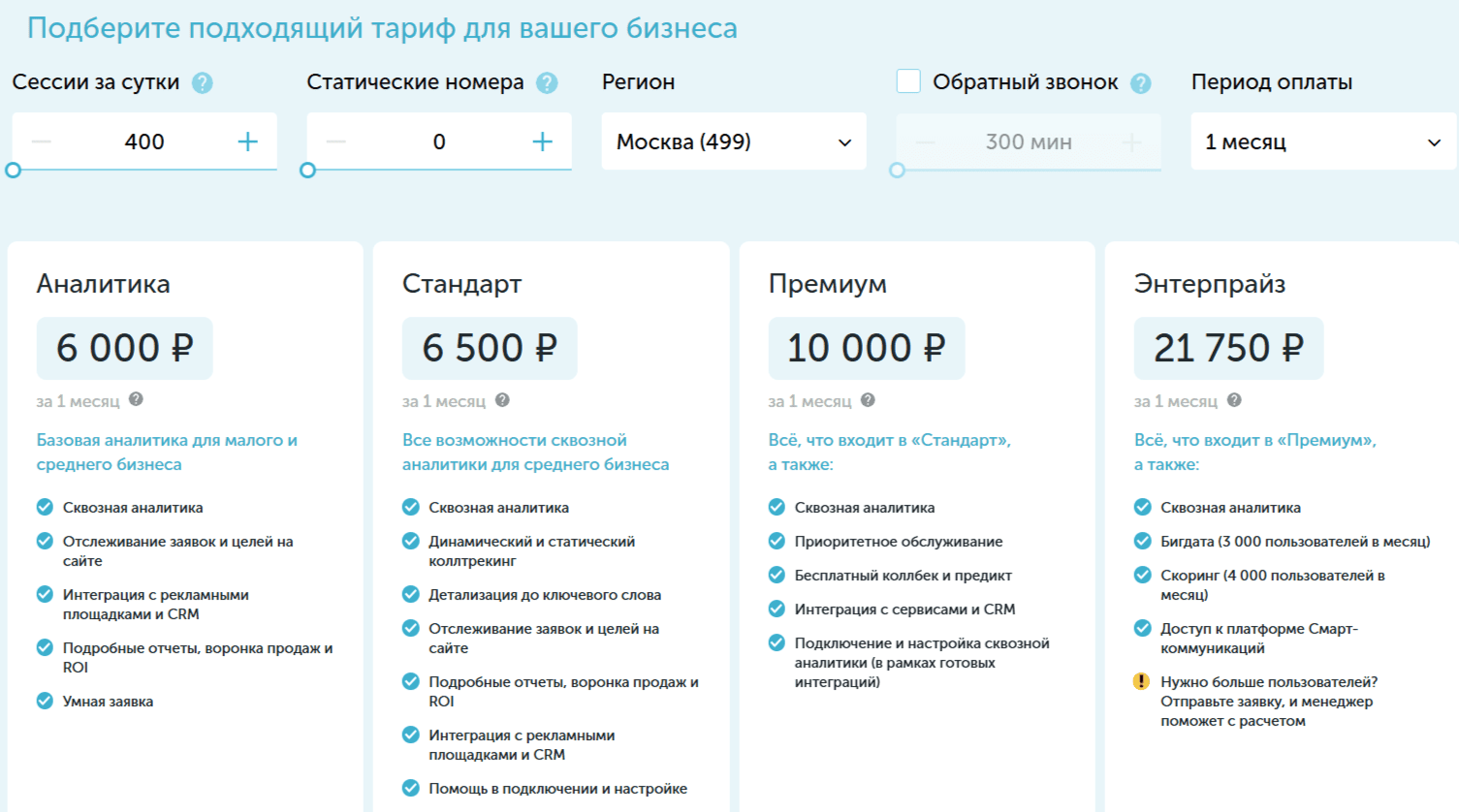This screenshot has height=812, width=1459.
Task: Click the checkmark beside Умная заявка
Action: 43,701
